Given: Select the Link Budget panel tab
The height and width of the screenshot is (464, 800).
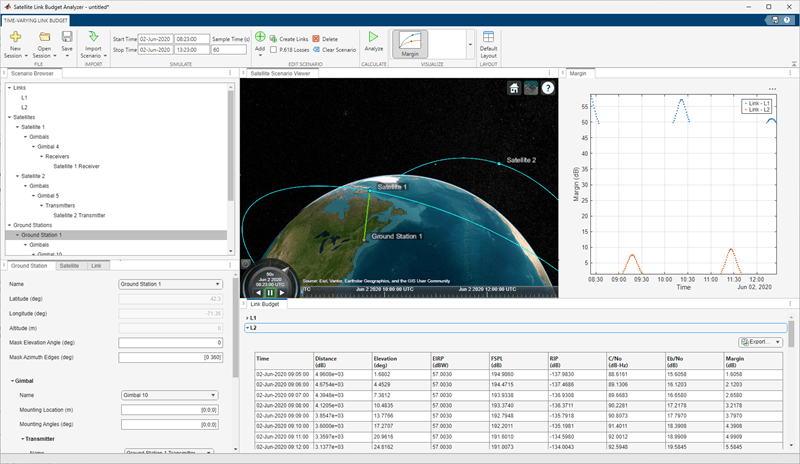Looking at the screenshot, I should point(265,304).
